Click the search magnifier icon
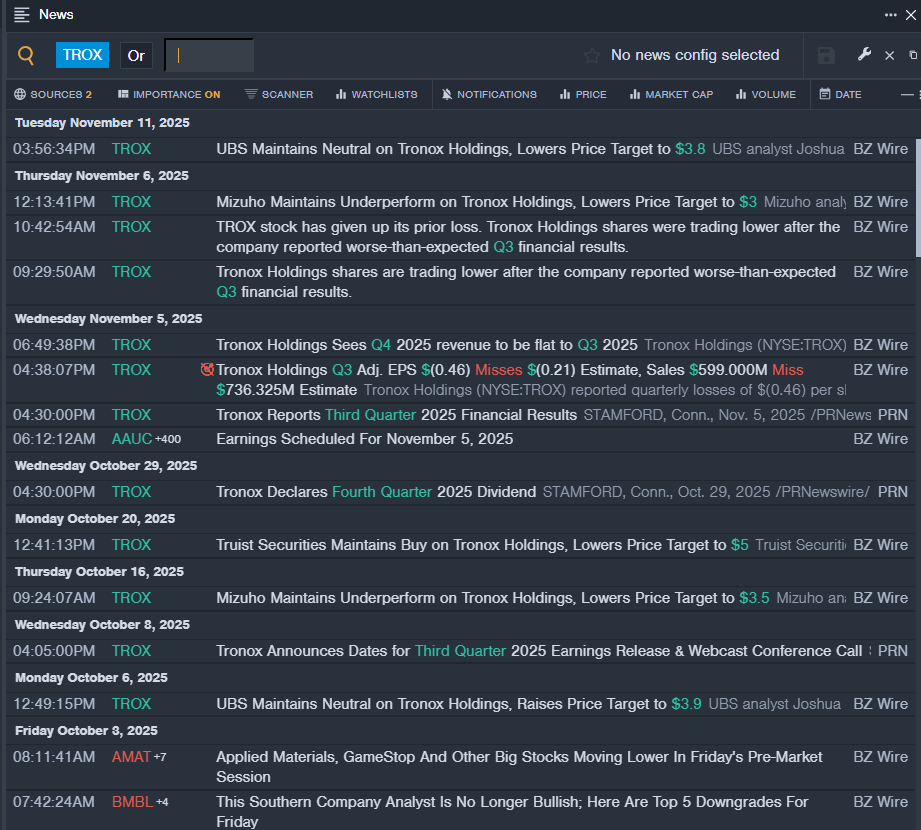 coord(27,56)
